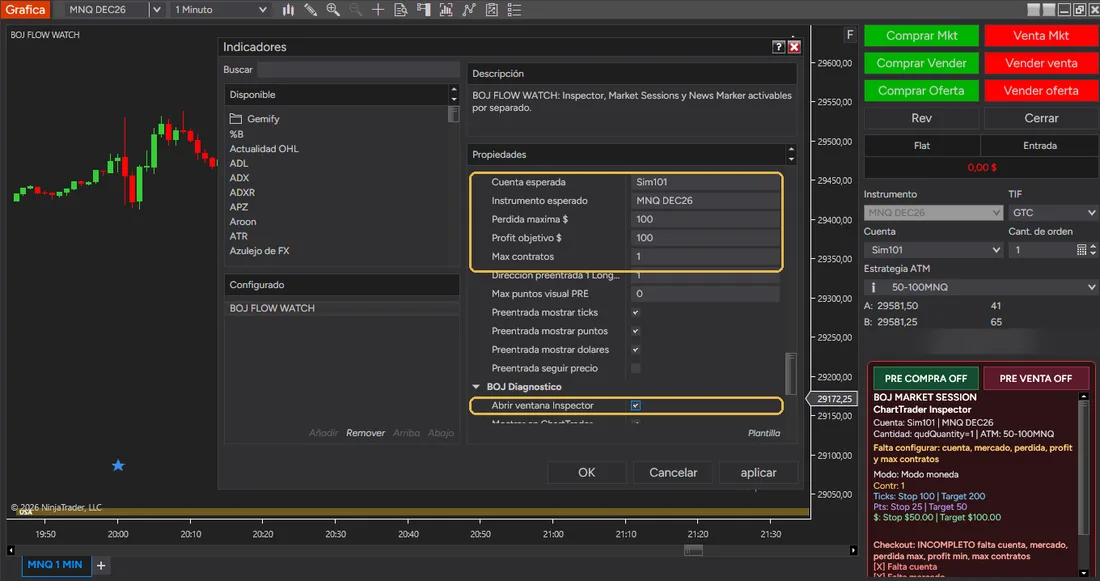Click the blue star marker on chart
The width and height of the screenshot is (1100, 581).
pyautogui.click(x=118, y=465)
